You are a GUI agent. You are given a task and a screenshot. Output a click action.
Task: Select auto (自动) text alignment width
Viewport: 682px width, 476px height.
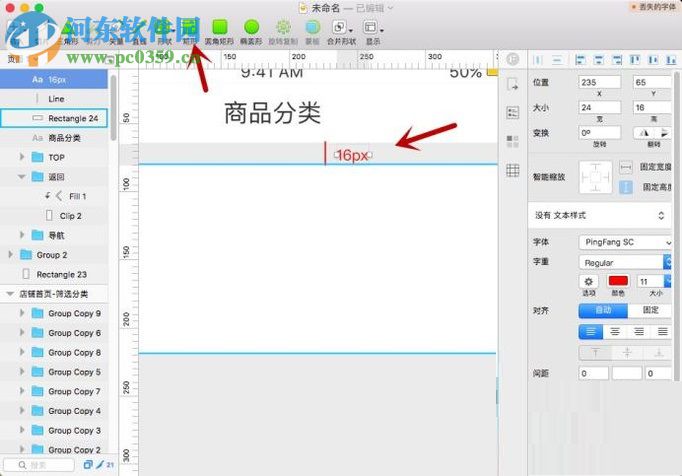click(603, 310)
